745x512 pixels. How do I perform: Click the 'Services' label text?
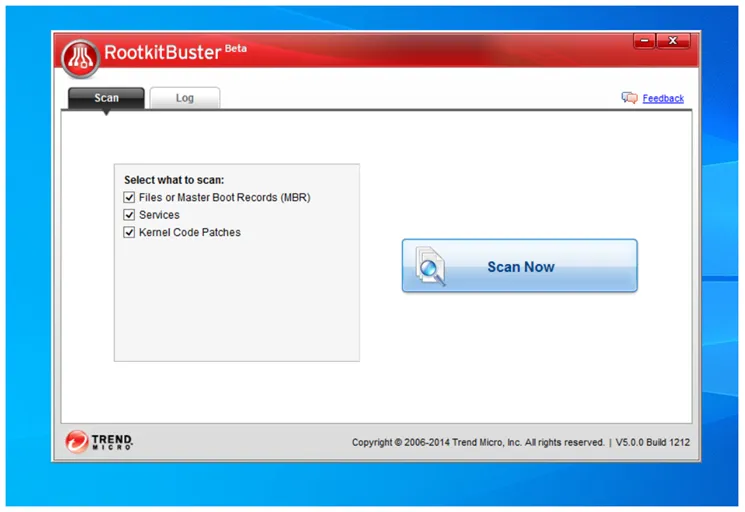(159, 215)
